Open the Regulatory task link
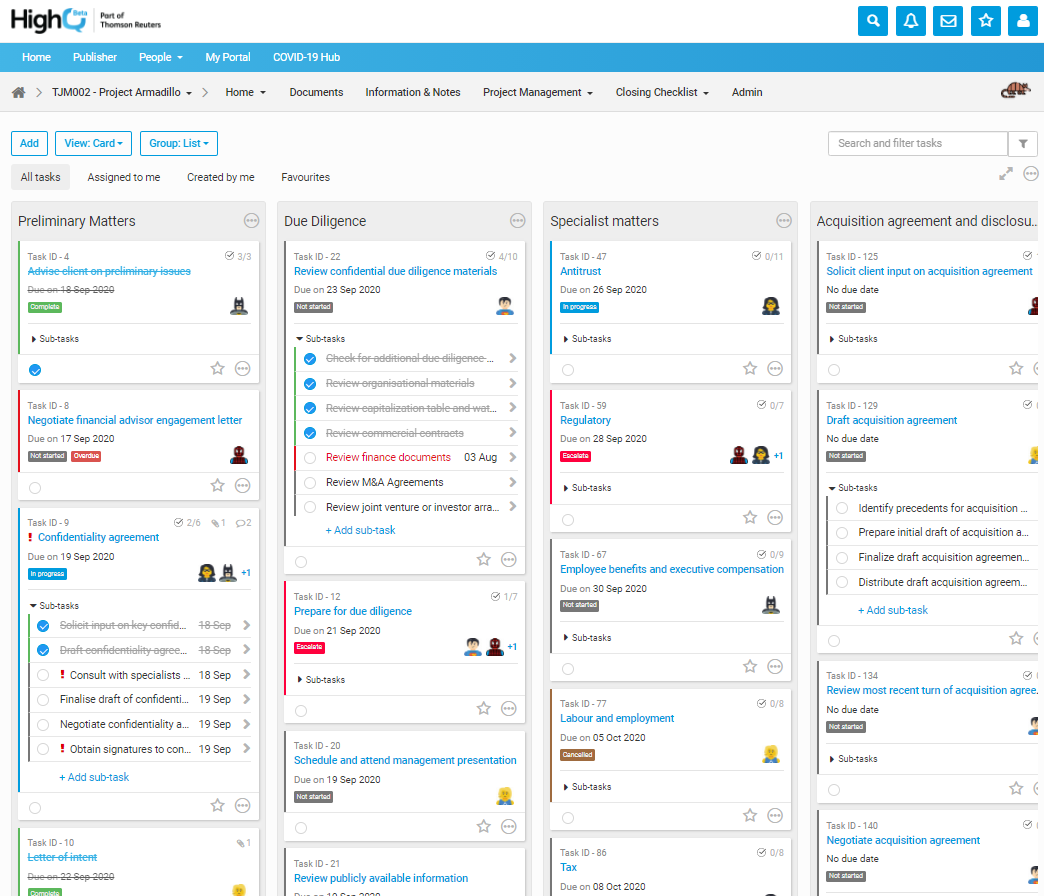Viewport: 1044px width, 896px height. [585, 420]
